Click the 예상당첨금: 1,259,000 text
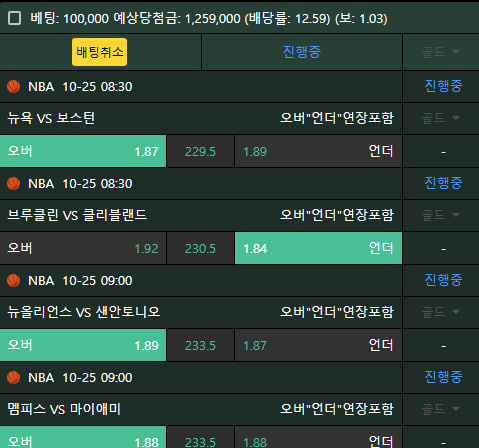The image size is (479, 448). (x=177, y=18)
